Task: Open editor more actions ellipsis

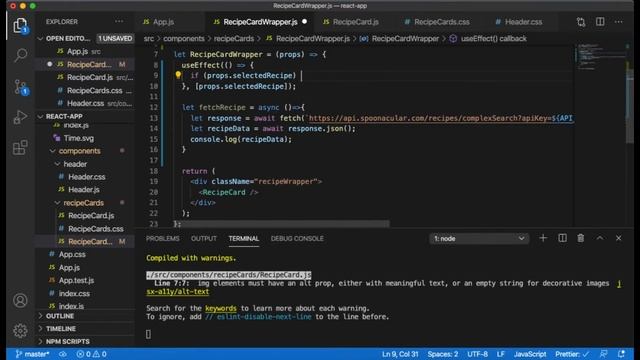Action: pos(619,22)
